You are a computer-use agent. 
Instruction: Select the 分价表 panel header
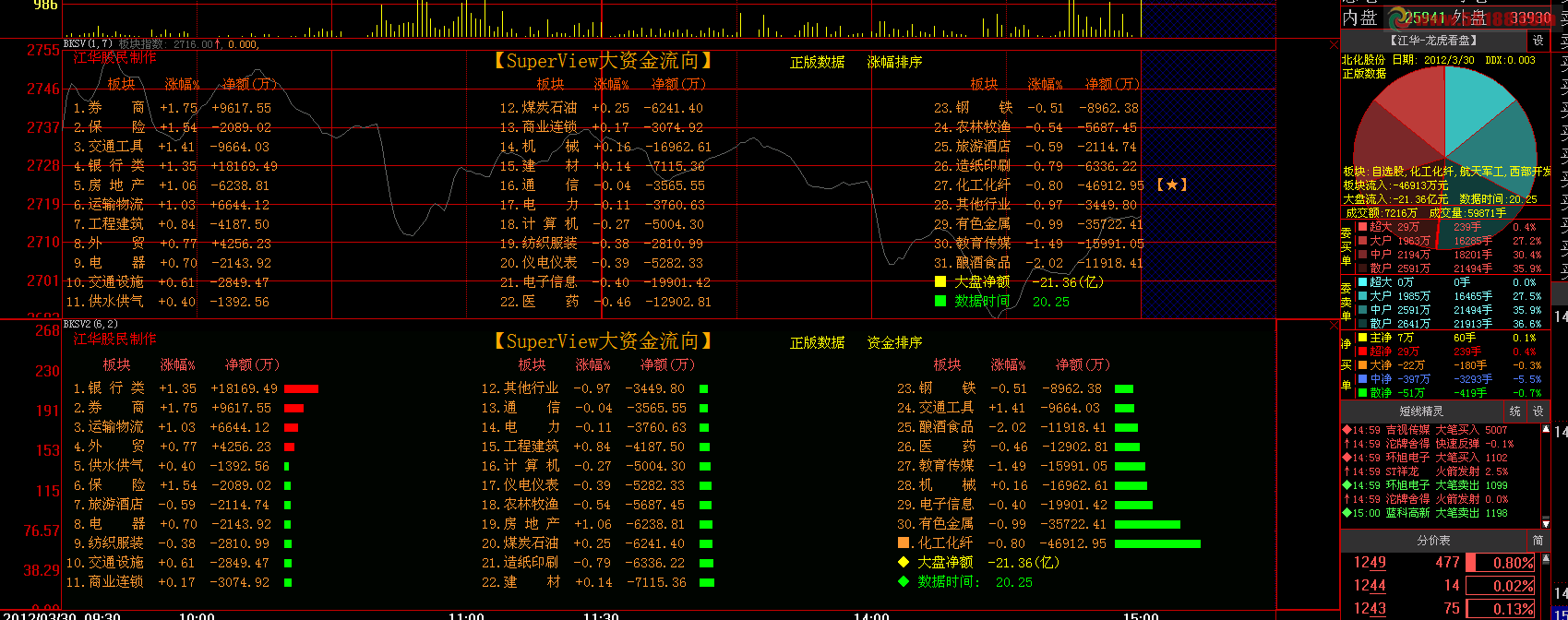coord(1434,540)
